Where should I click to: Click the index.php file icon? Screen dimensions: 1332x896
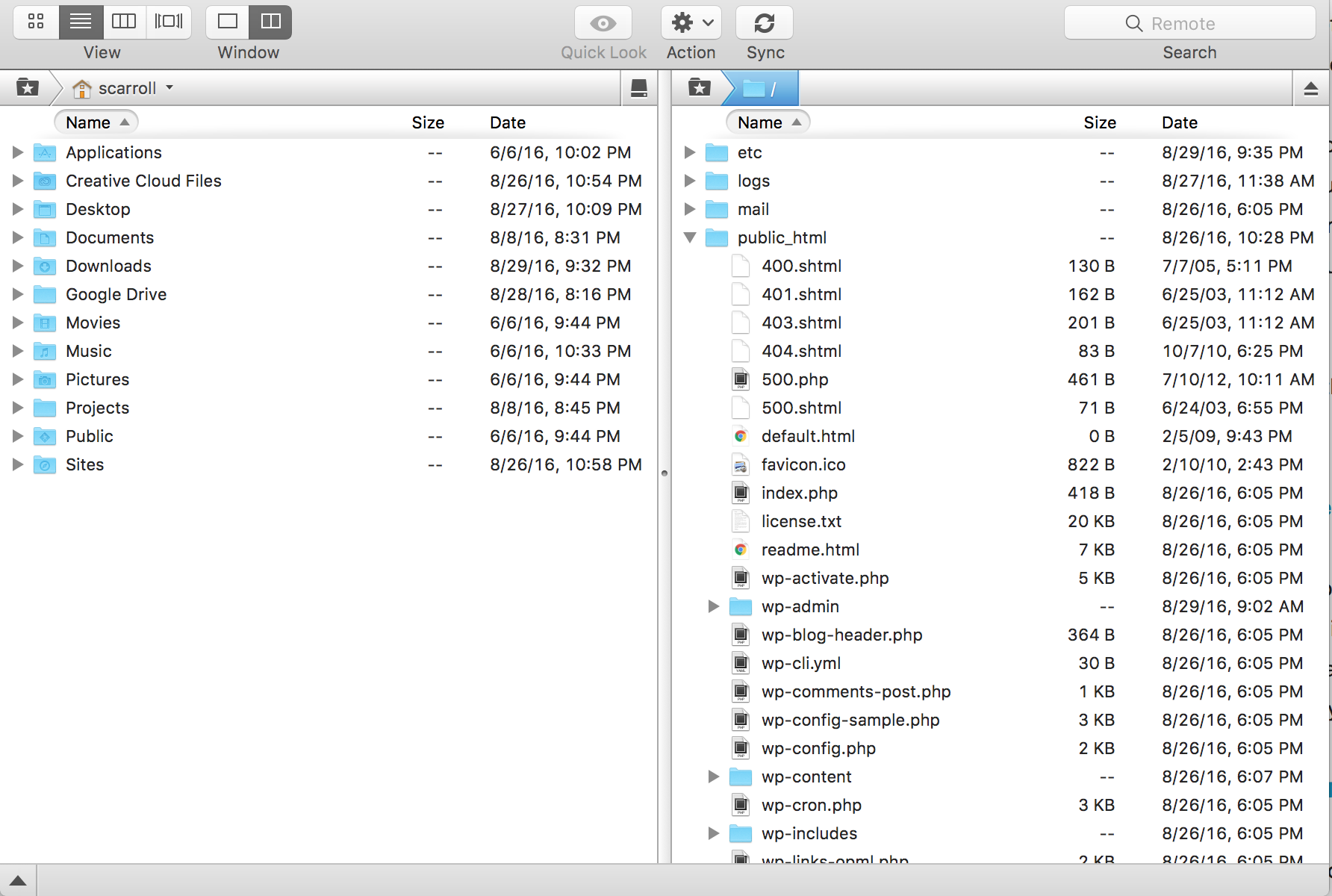tap(741, 493)
